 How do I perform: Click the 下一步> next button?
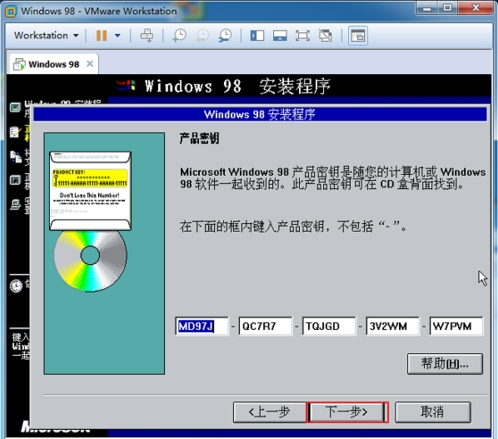(x=347, y=412)
